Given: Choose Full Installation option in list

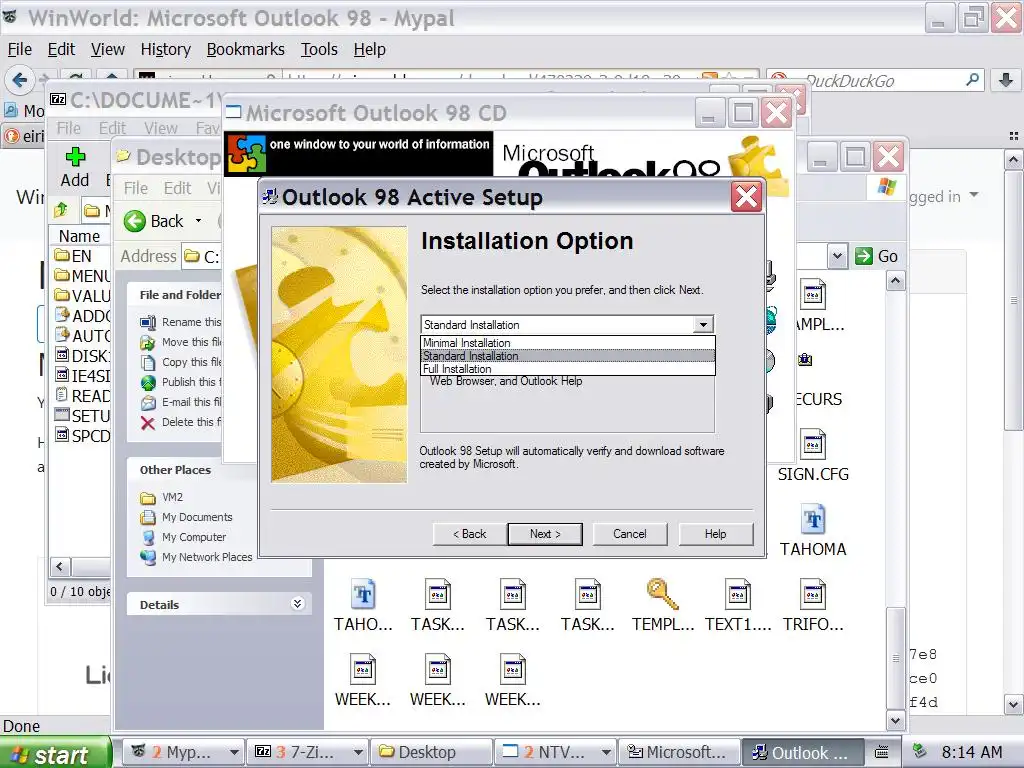Looking at the screenshot, I should coord(568,368).
